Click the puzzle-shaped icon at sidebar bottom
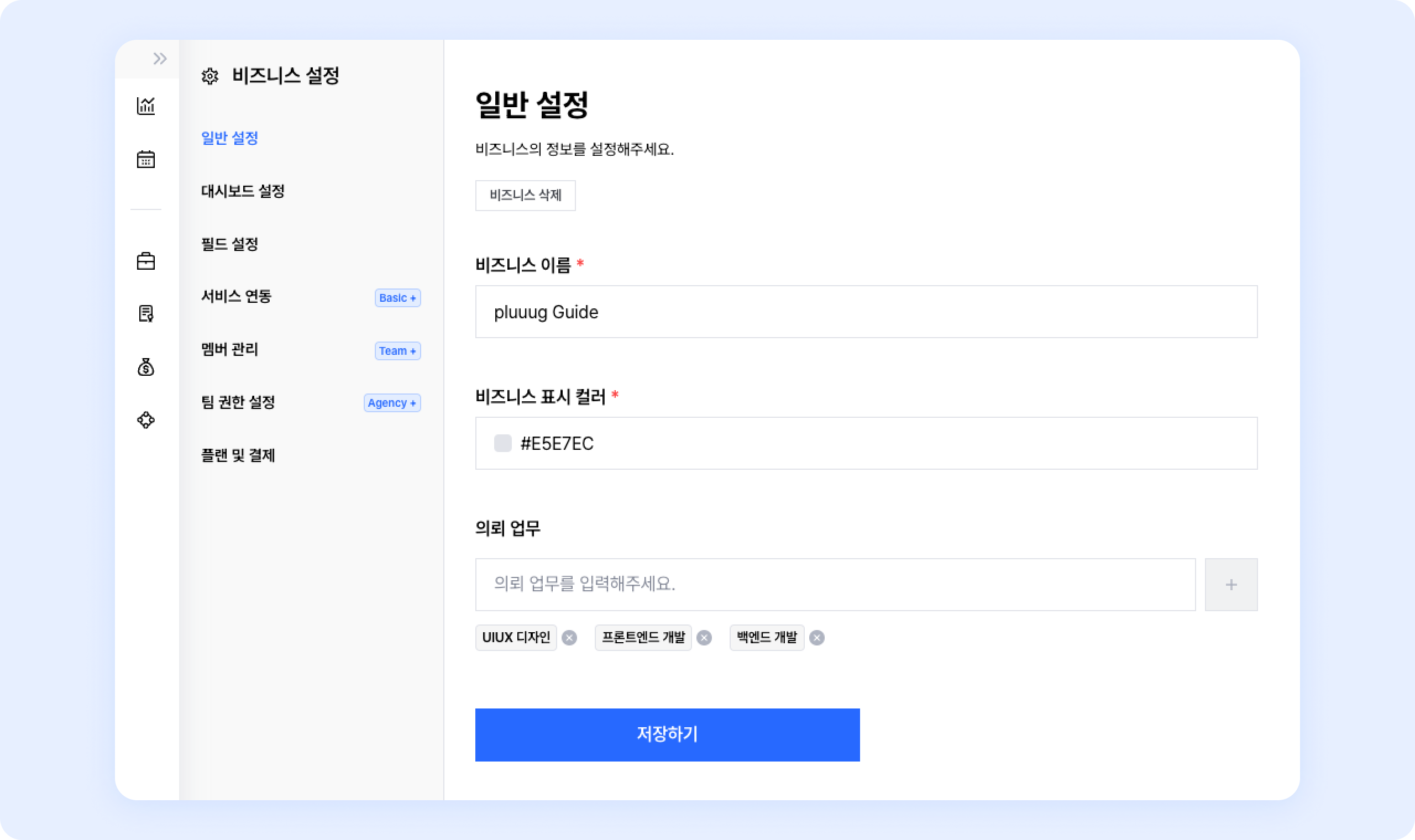This screenshot has height=840, width=1415. click(x=146, y=420)
